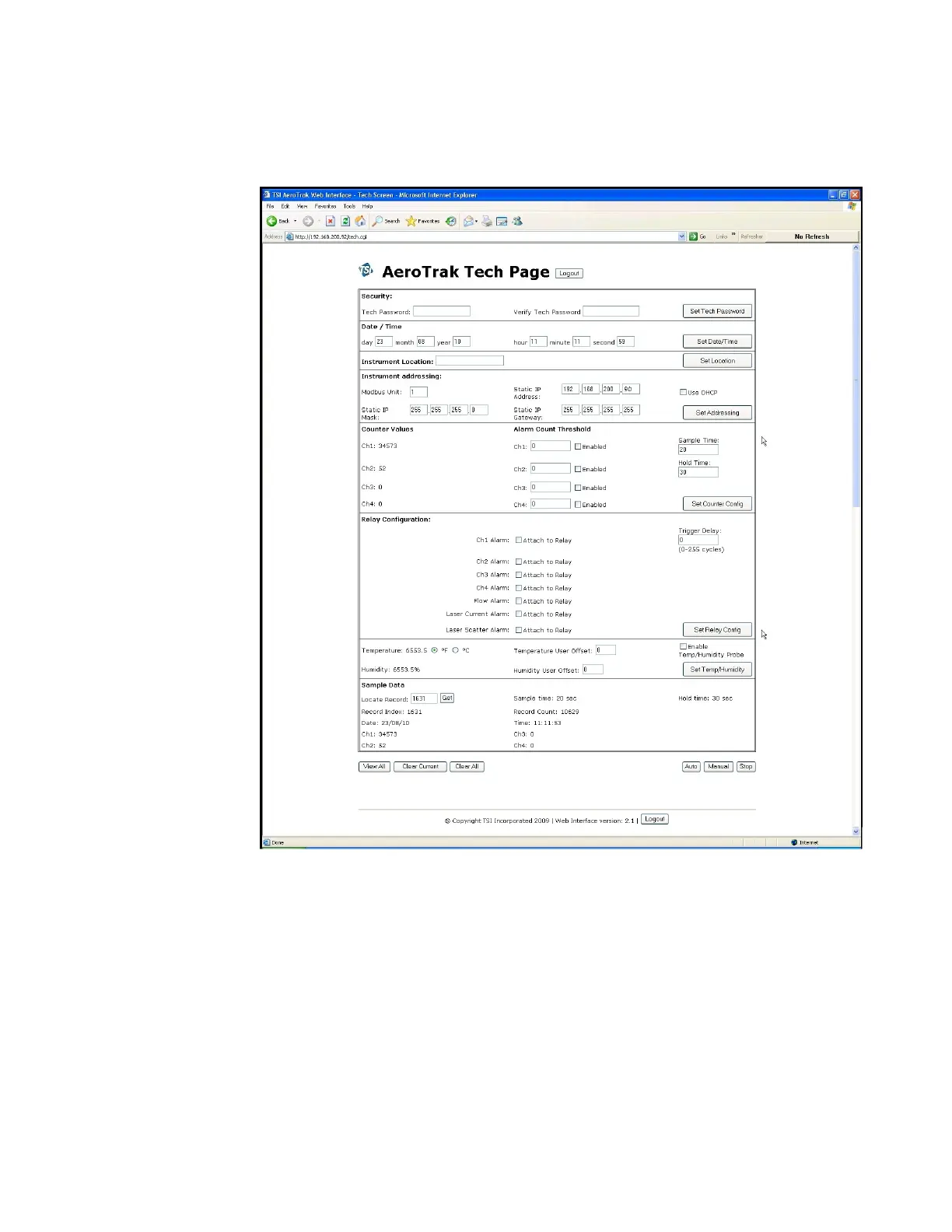This screenshot has height=1232, width=952.
Task: Attach Laser Current Alarm to relay
Action: (x=519, y=614)
